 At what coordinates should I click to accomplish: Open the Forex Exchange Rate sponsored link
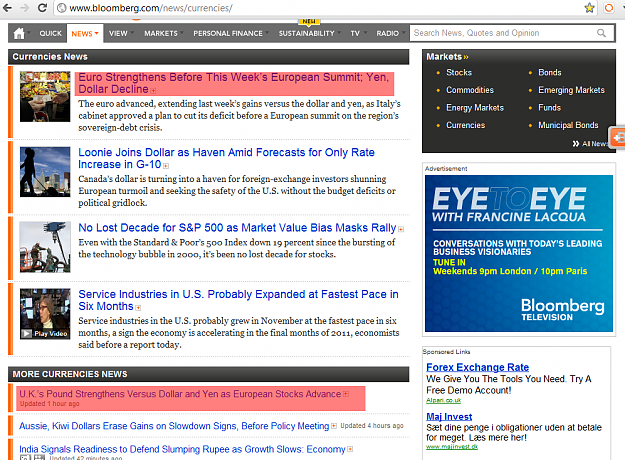coord(478,367)
